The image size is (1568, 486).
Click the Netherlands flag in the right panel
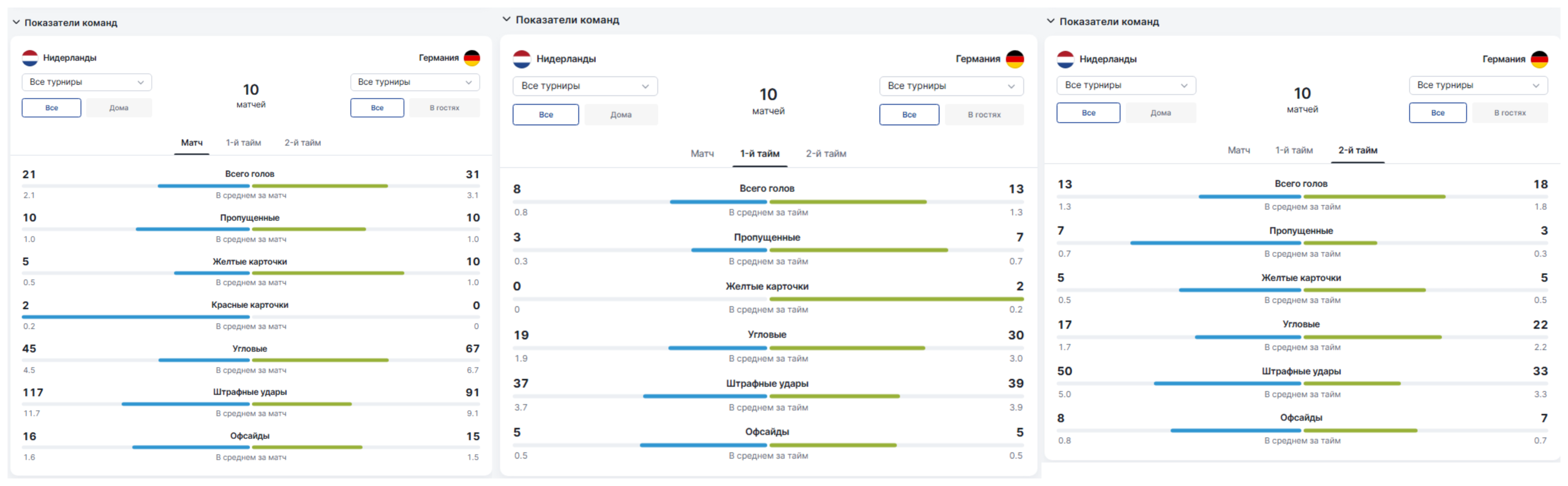1065,59
